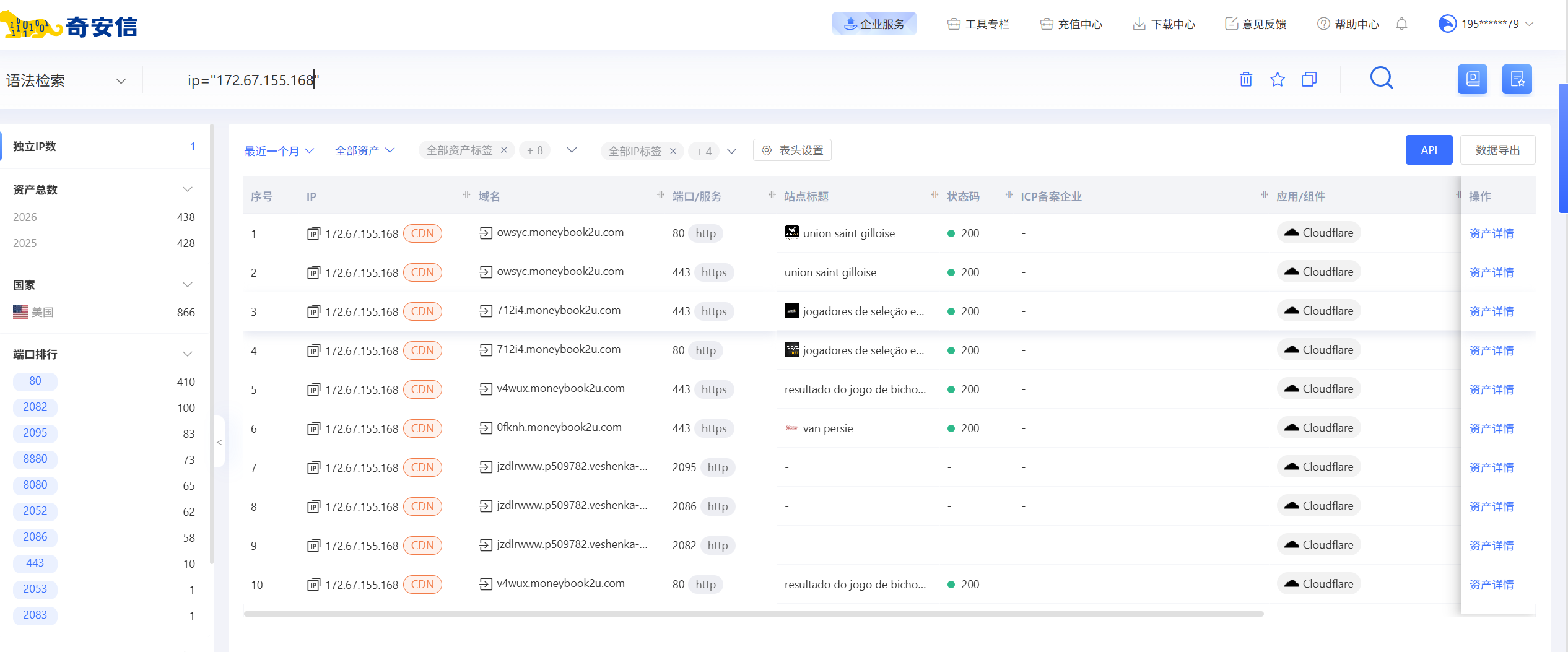The image size is (1568, 652).
Task: Click the 奇安信 logo
Action: tap(69, 26)
